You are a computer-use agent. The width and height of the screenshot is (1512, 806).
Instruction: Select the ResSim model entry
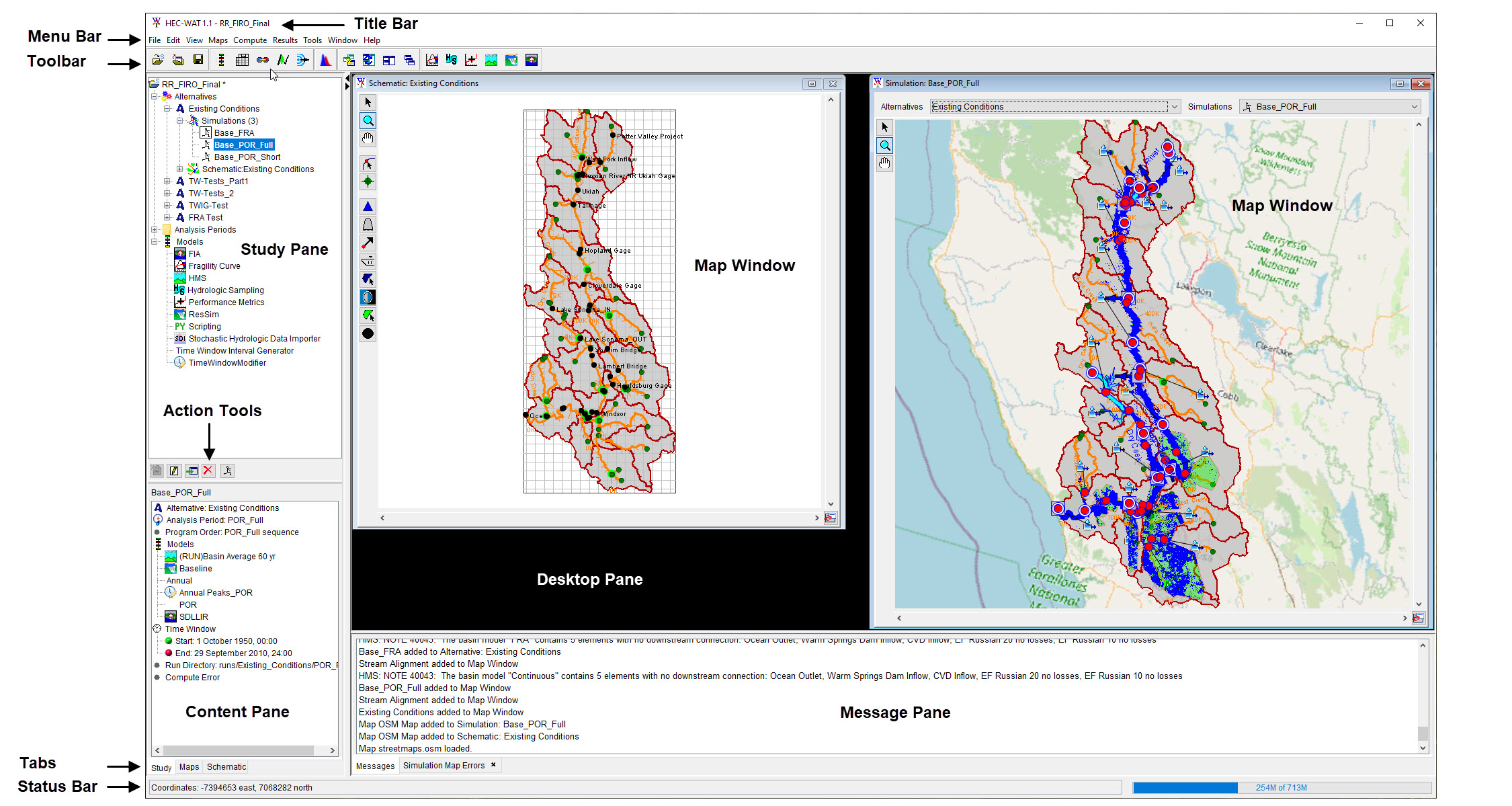coord(204,315)
